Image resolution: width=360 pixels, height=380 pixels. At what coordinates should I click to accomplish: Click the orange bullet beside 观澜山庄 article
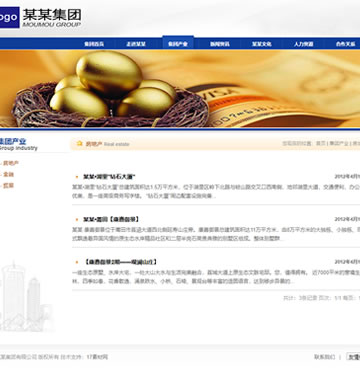(x=77, y=262)
